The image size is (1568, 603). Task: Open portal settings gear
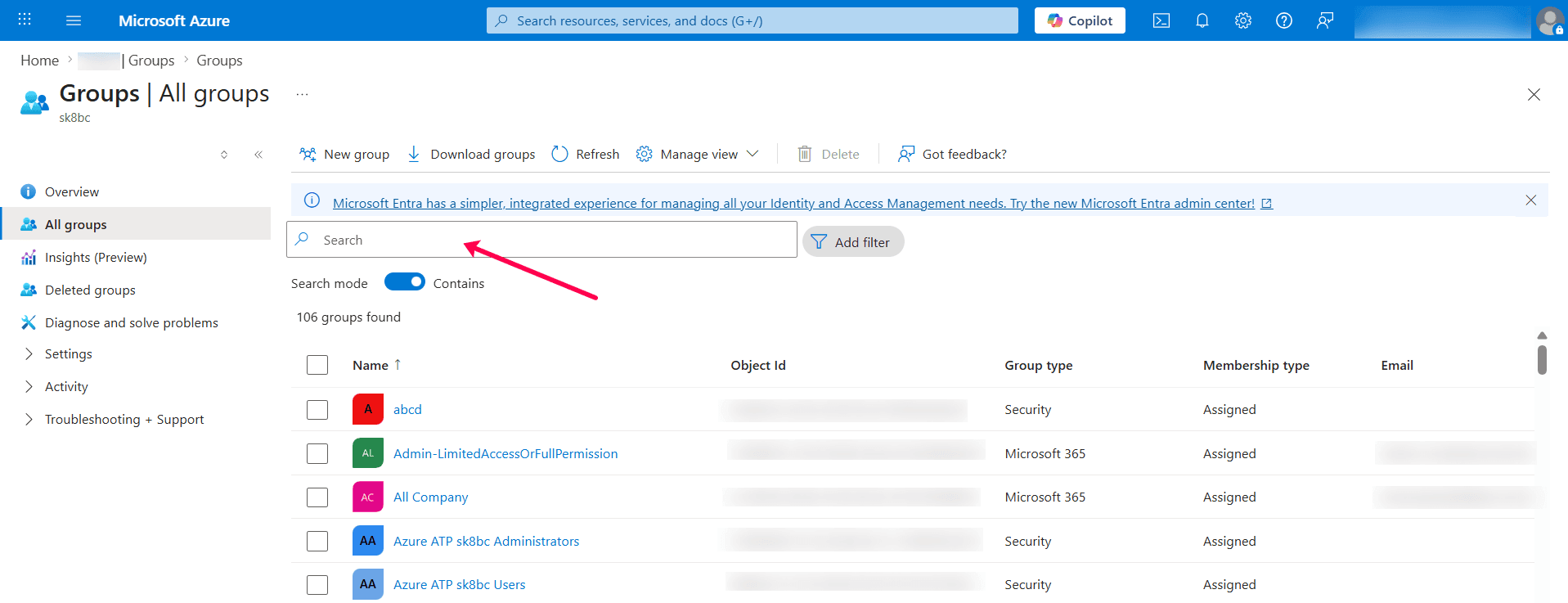pos(1243,20)
